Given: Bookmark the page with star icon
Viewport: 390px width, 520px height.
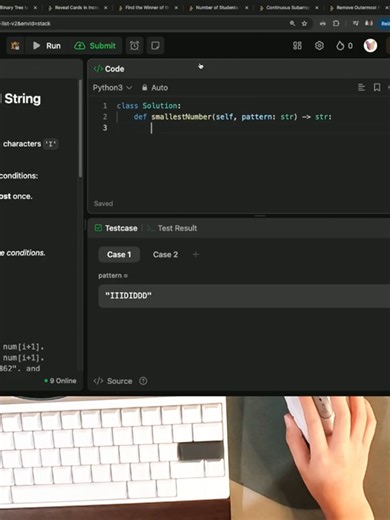Looking at the screenshot, I should click(304, 23).
